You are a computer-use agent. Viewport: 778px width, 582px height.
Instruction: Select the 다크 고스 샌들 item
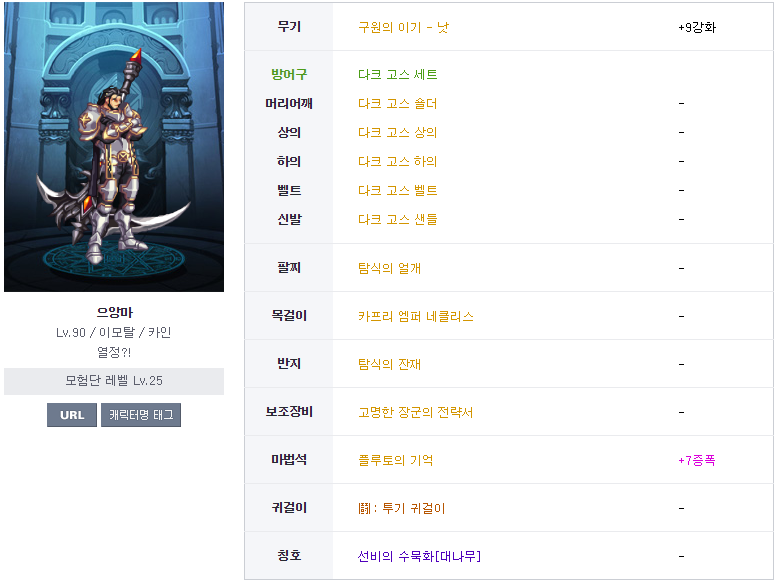[397, 219]
